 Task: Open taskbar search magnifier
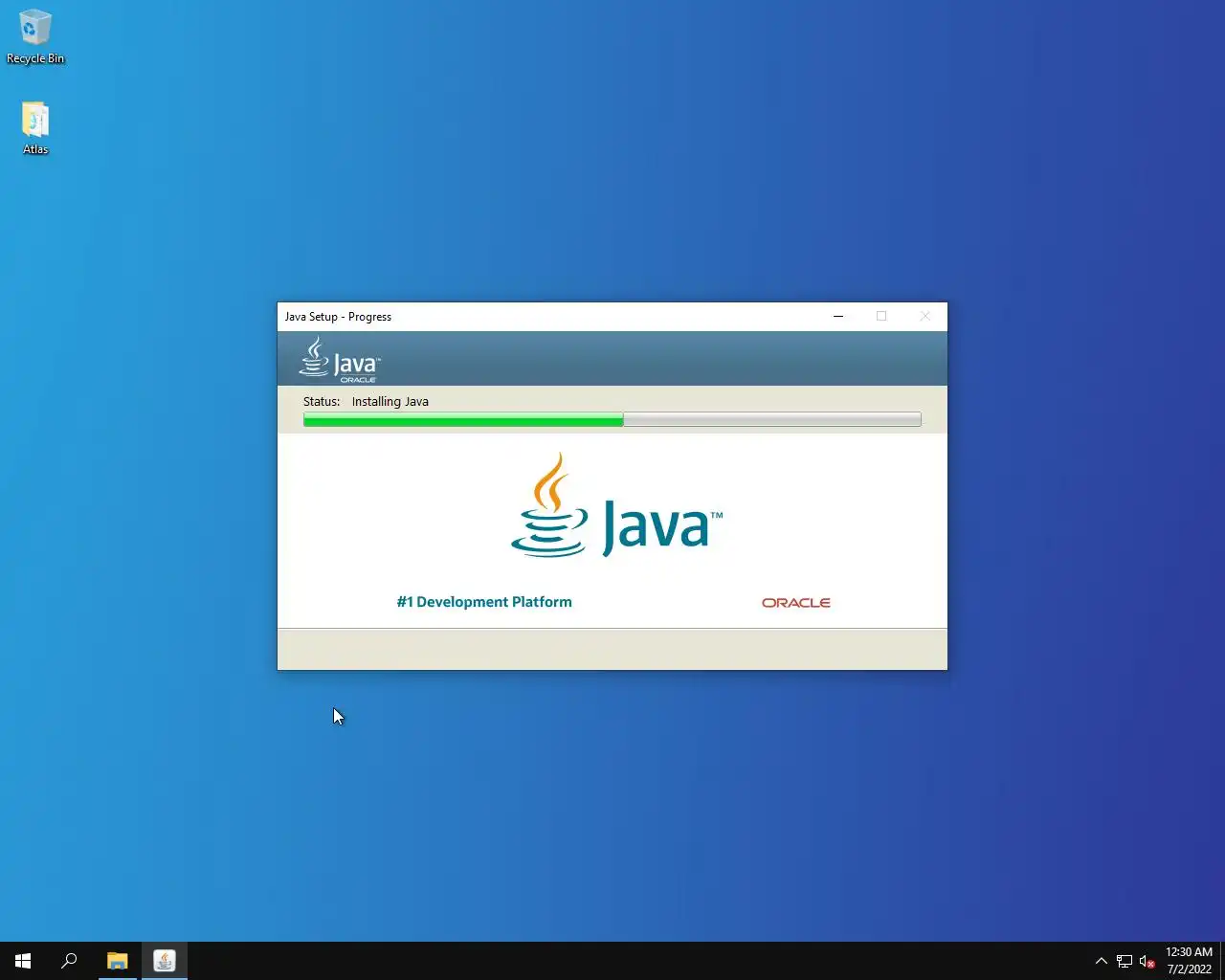pos(69,961)
